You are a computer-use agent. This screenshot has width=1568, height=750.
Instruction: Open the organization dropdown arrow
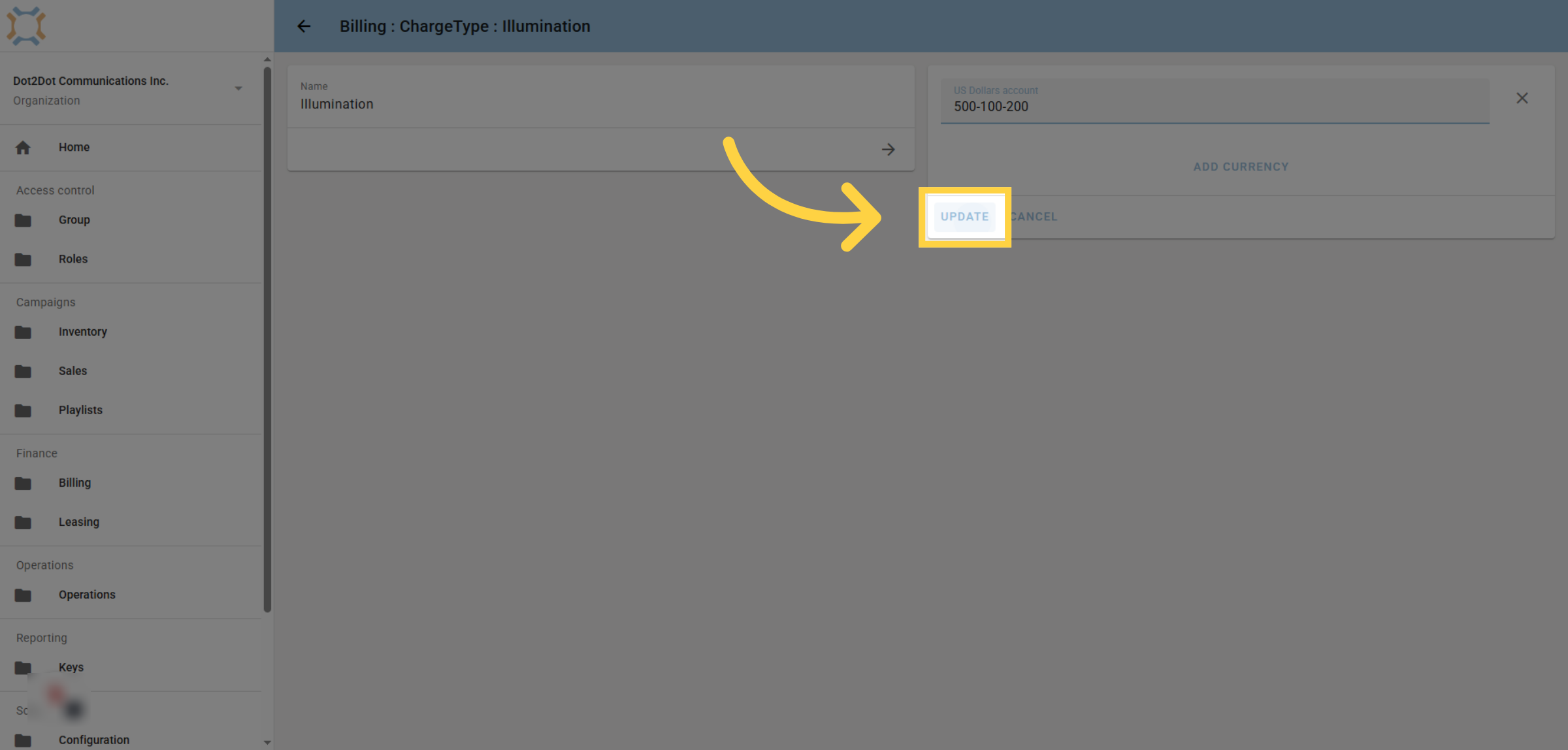(x=238, y=88)
